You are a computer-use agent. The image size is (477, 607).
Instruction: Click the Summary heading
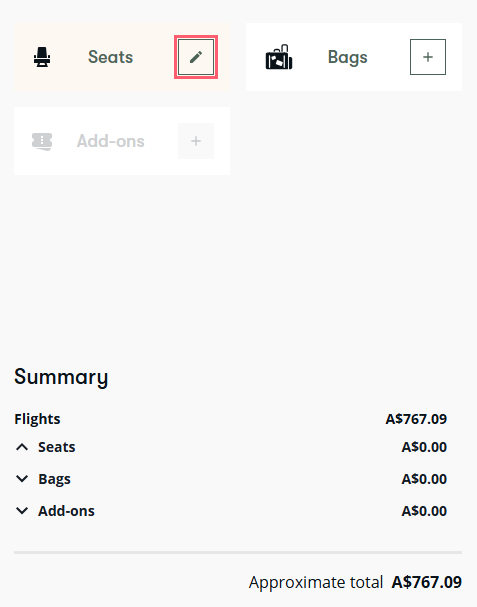click(61, 377)
